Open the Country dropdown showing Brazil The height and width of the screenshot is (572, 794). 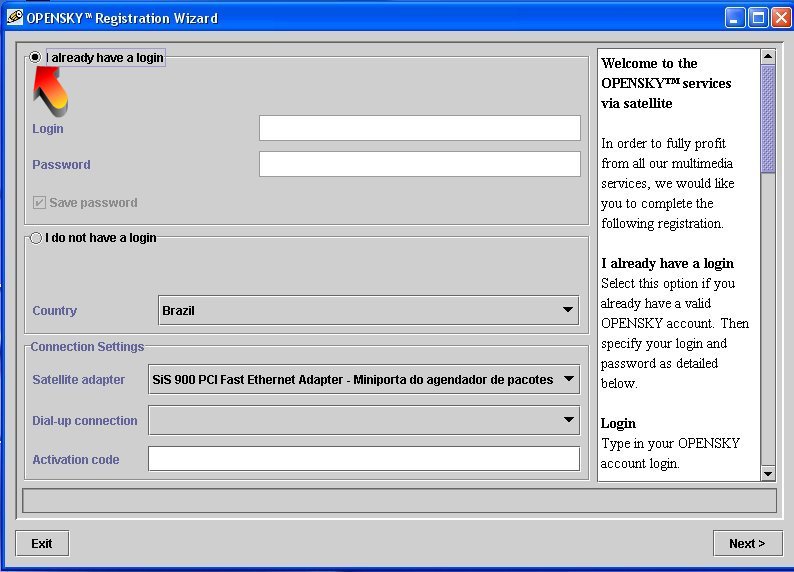(x=369, y=310)
